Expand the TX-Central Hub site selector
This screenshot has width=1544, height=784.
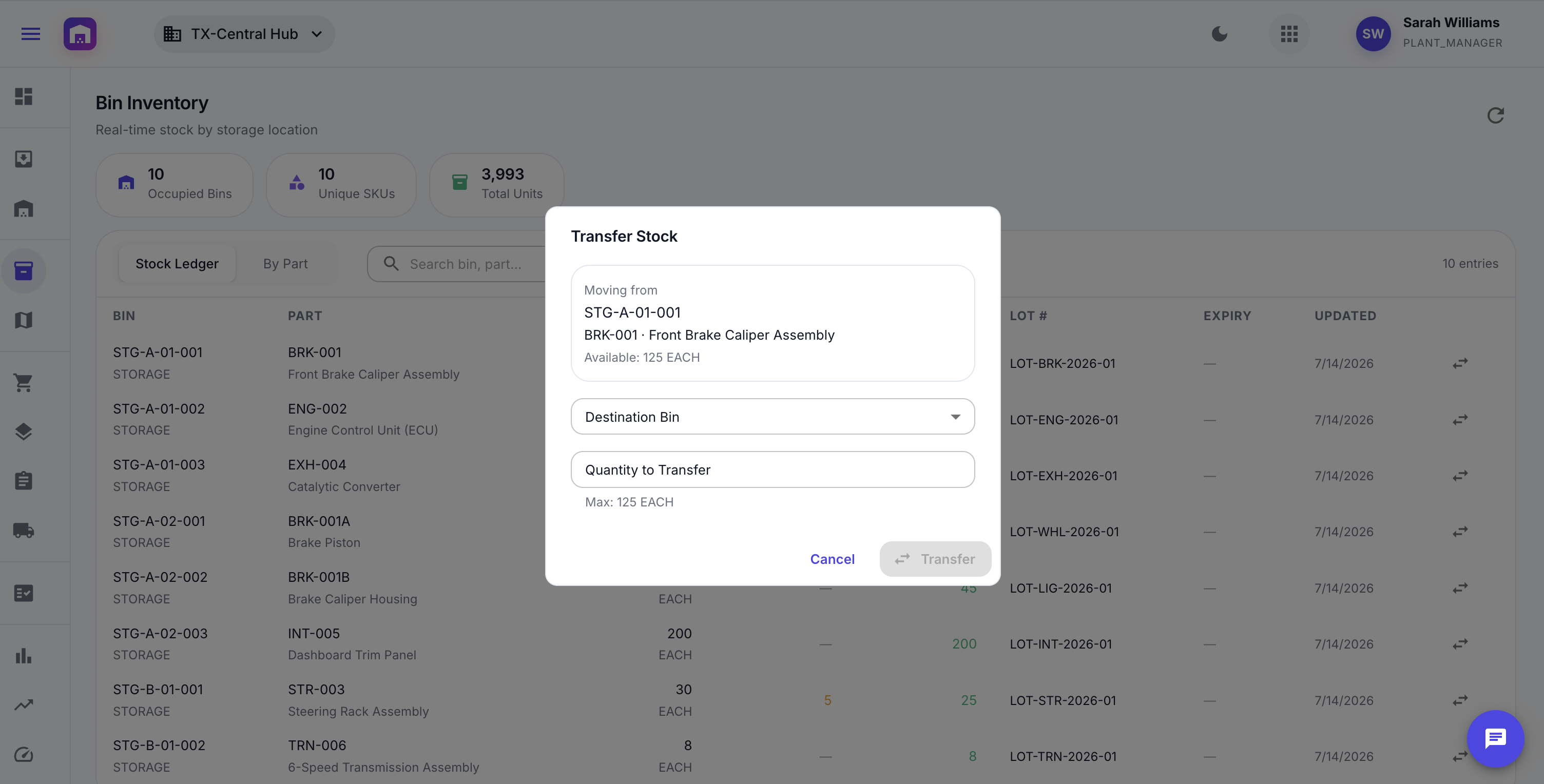(x=244, y=34)
